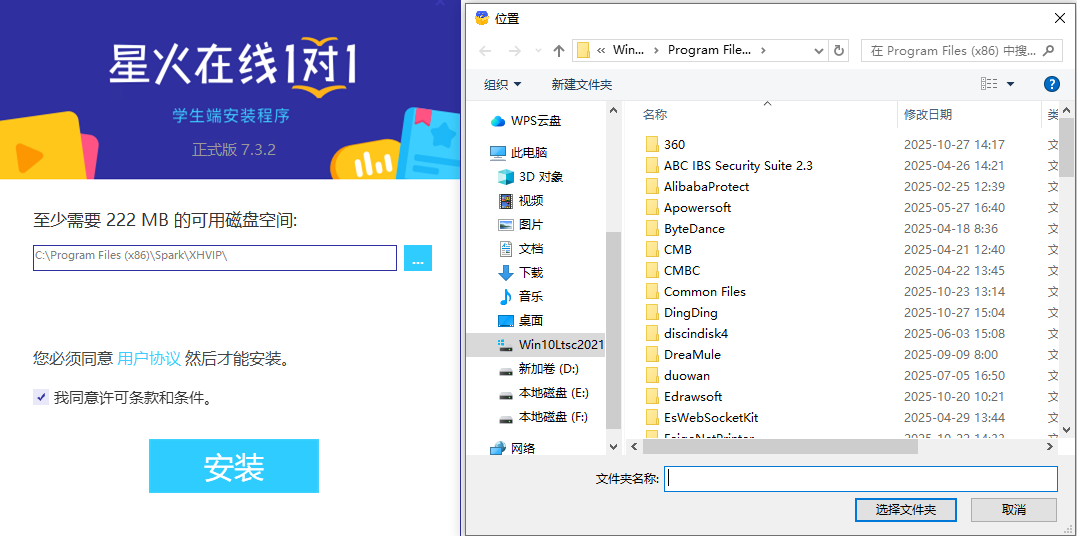The width and height of the screenshot is (1077, 536).
Task: Select the ByteDance folder
Action: tap(684, 229)
